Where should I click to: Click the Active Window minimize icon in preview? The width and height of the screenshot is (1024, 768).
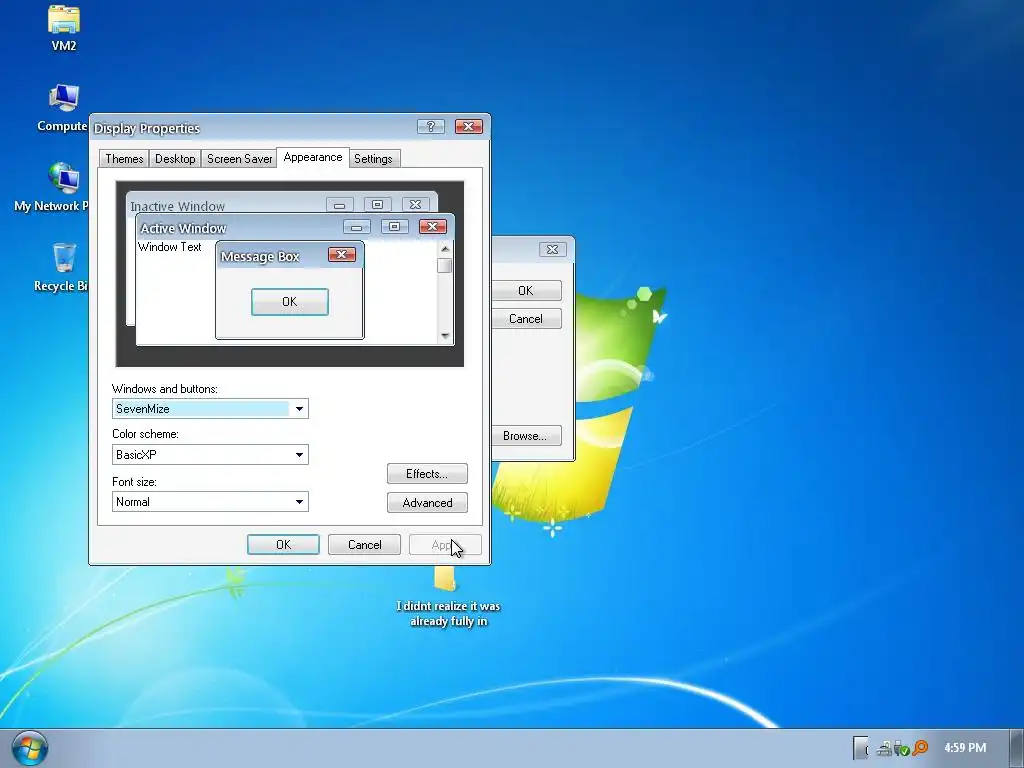357,227
